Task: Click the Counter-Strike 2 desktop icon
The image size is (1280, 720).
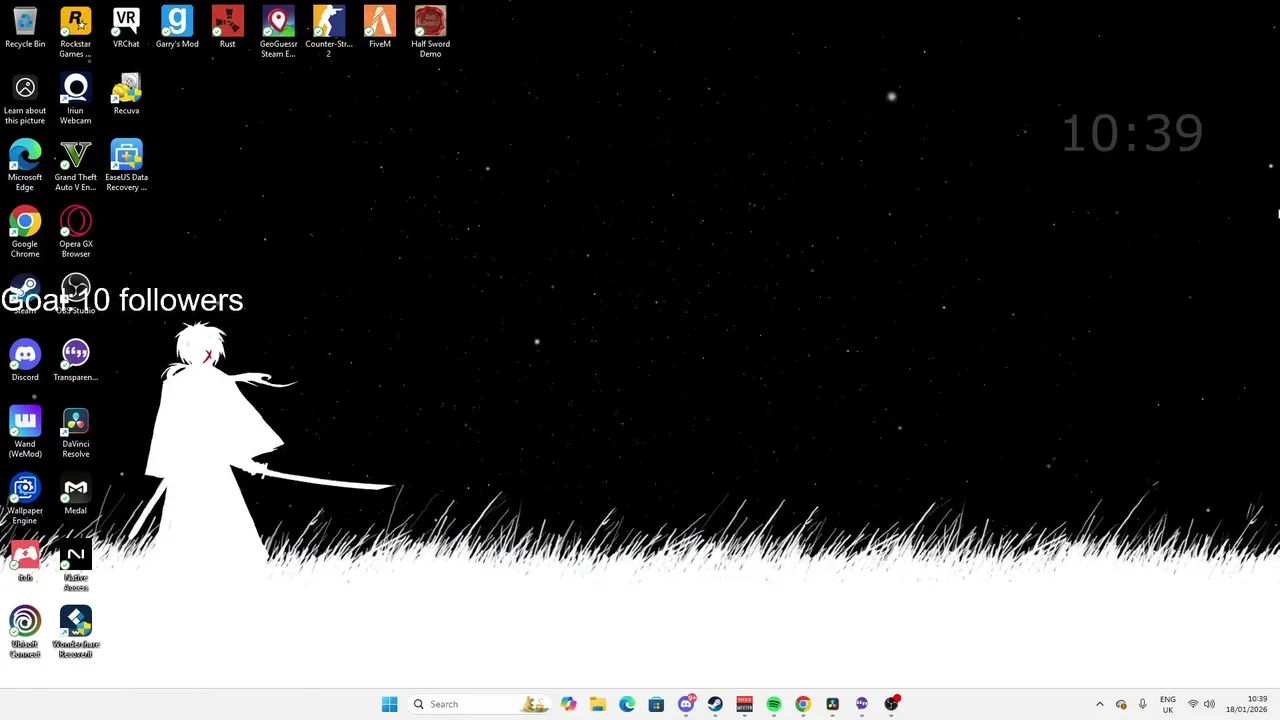Action: (x=329, y=32)
